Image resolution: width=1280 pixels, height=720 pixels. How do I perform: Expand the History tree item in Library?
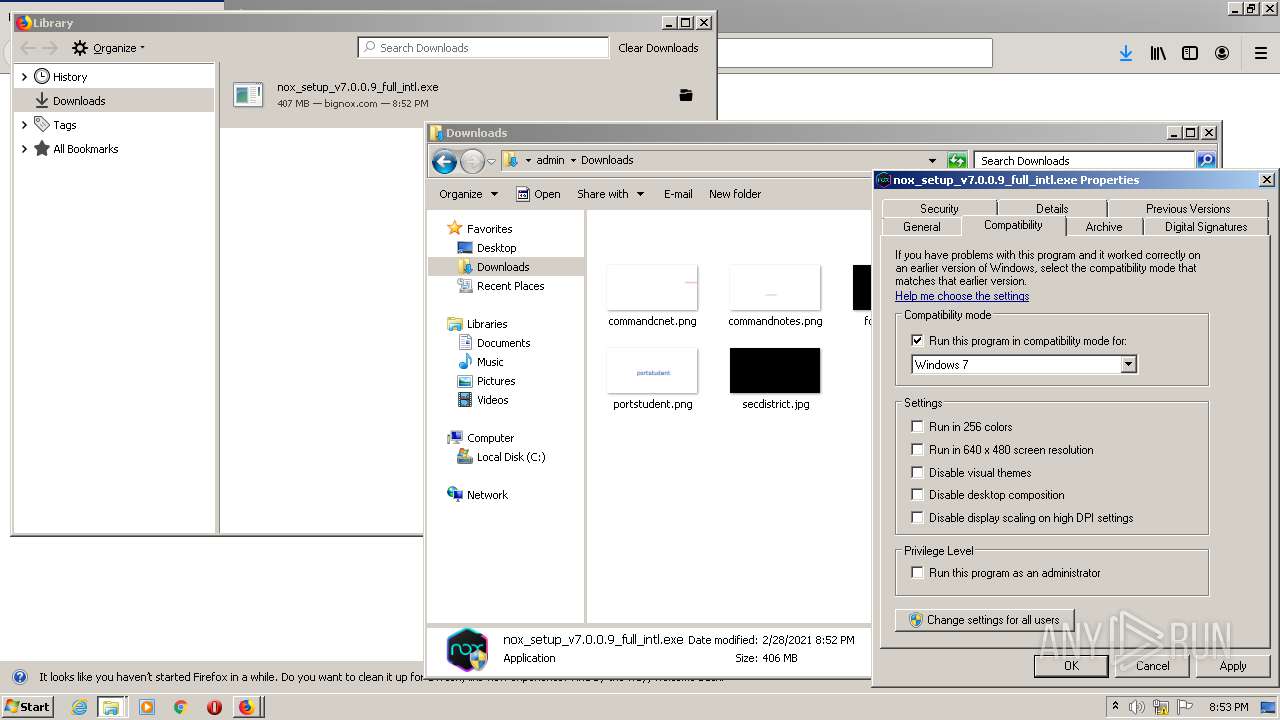coord(24,77)
